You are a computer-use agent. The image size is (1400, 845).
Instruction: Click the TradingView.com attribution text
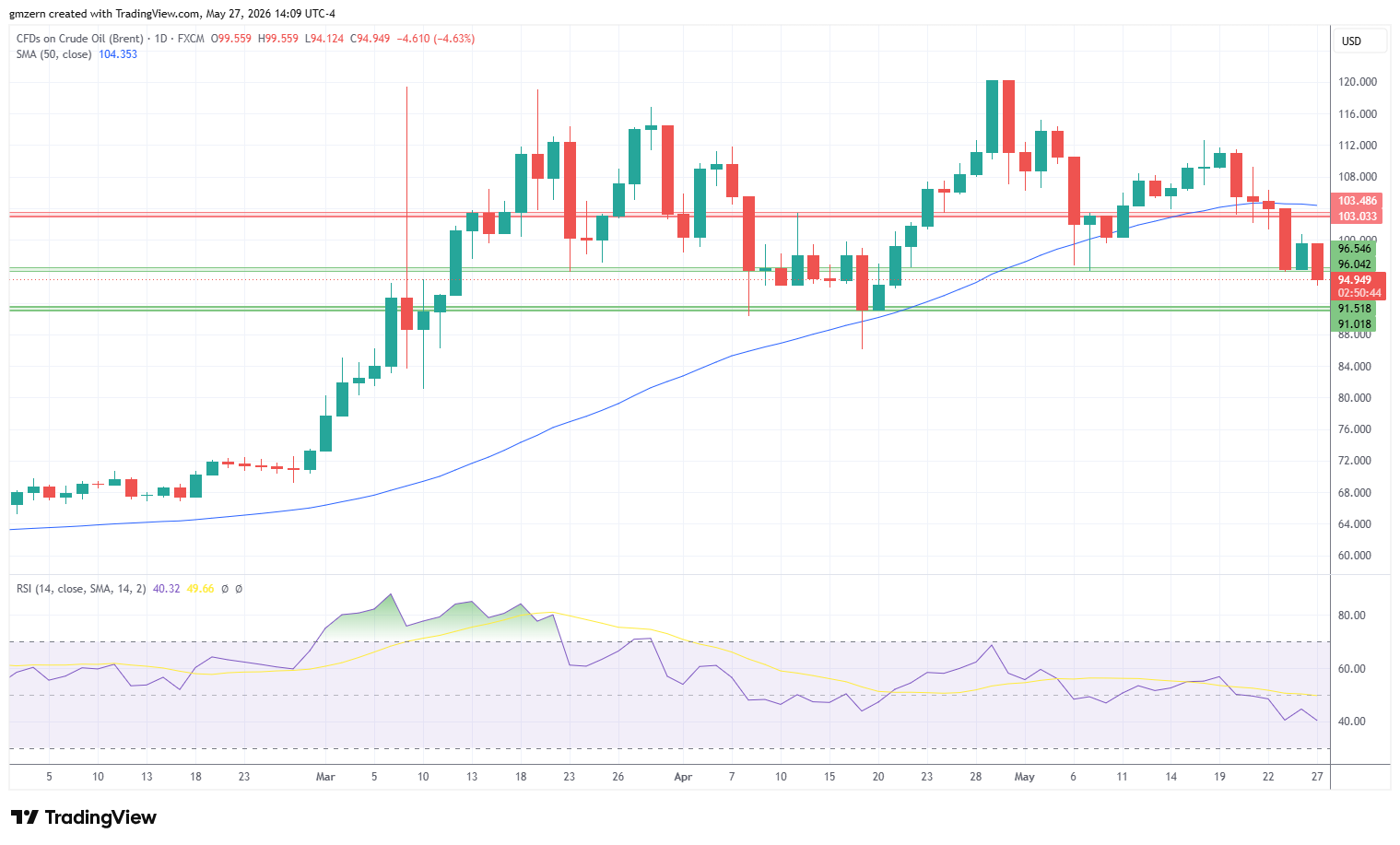click(158, 14)
